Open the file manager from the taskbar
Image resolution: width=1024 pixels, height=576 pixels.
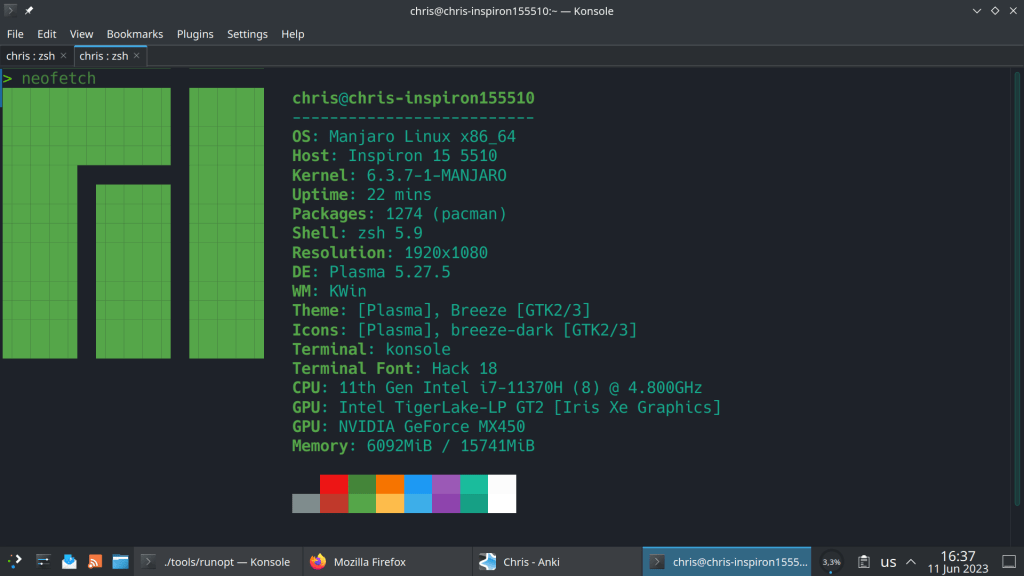pos(120,562)
